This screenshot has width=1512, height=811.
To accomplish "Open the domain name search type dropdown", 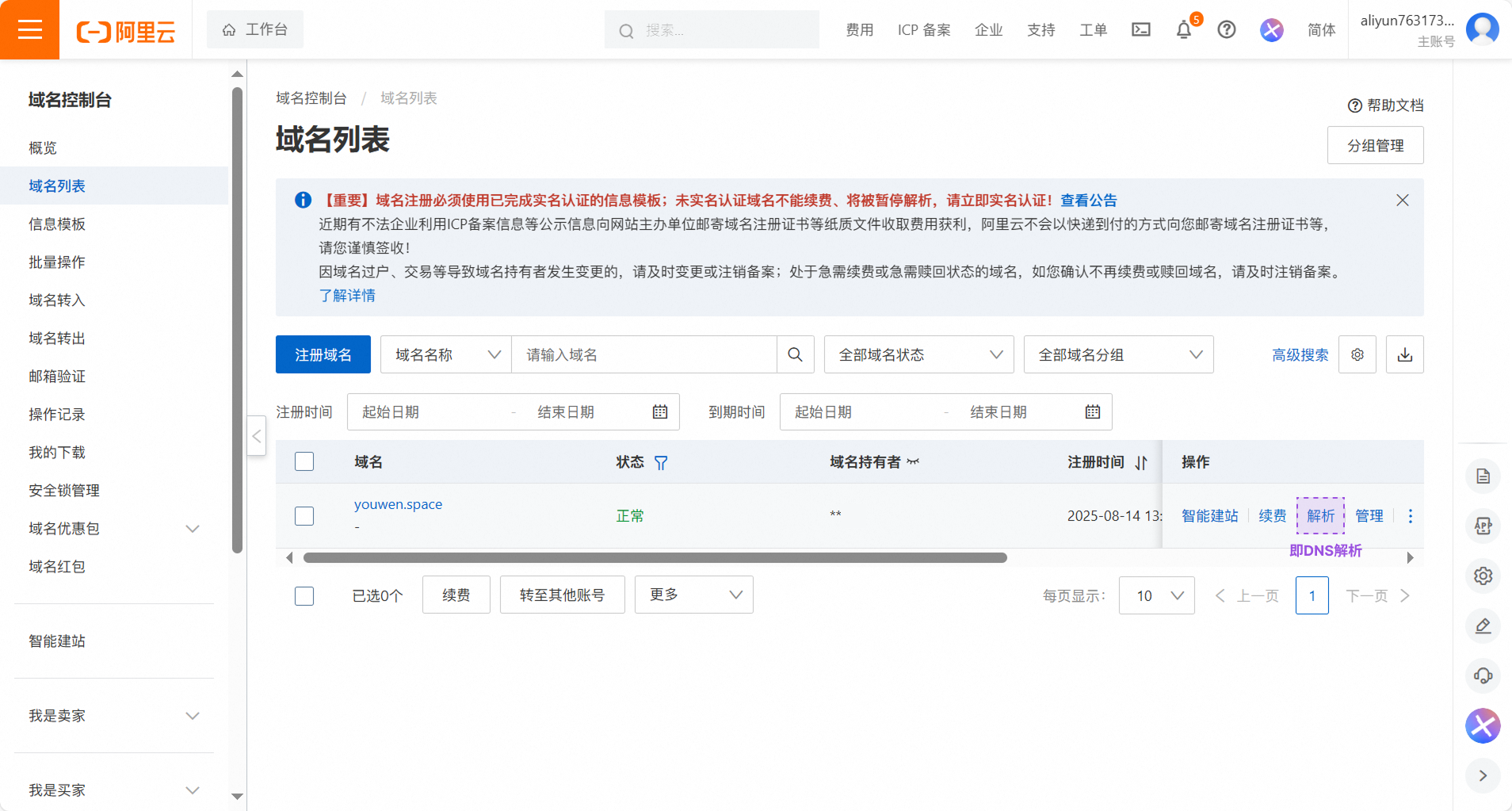I will point(446,354).
